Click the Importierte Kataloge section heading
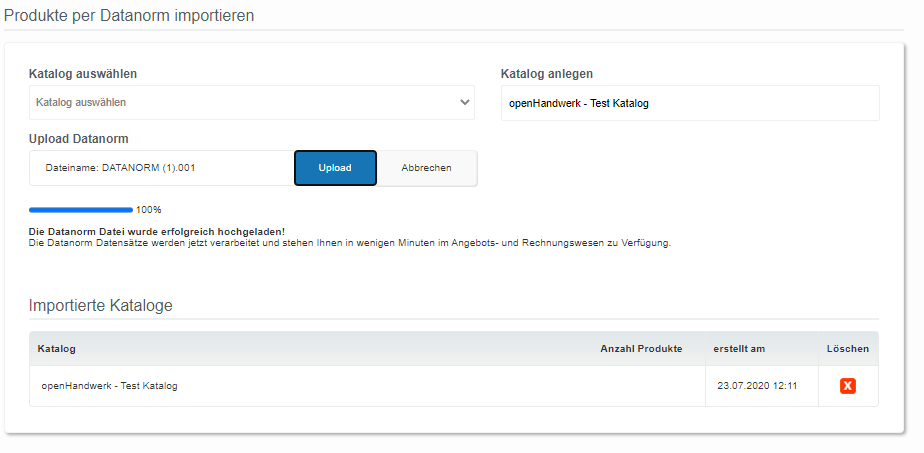The height and width of the screenshot is (453, 924). pos(101,306)
